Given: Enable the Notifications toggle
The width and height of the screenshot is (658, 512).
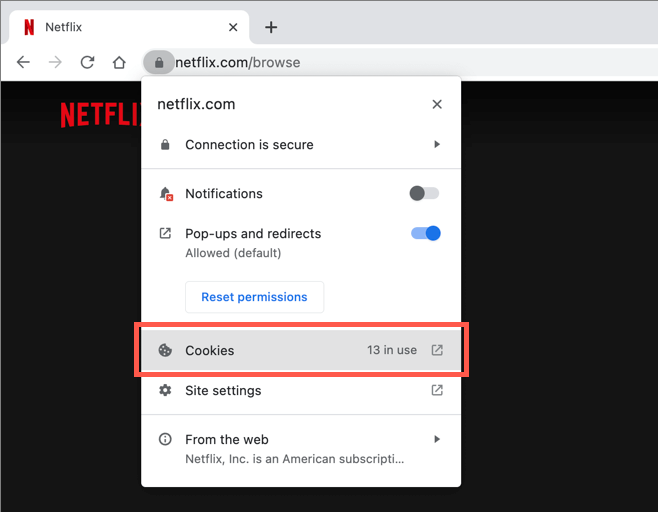Looking at the screenshot, I should [x=424, y=193].
